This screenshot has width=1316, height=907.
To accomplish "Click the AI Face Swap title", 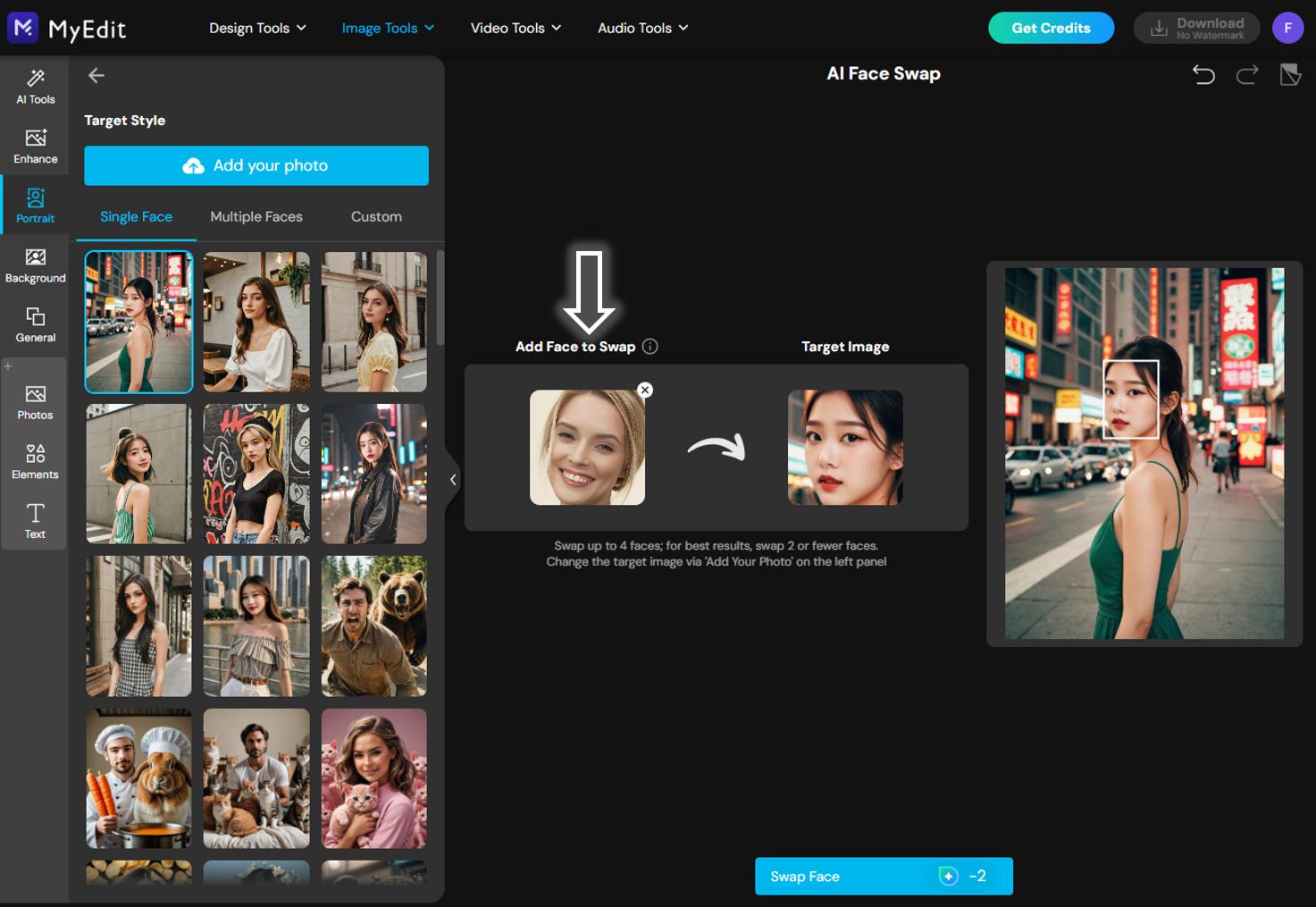I will point(884,74).
